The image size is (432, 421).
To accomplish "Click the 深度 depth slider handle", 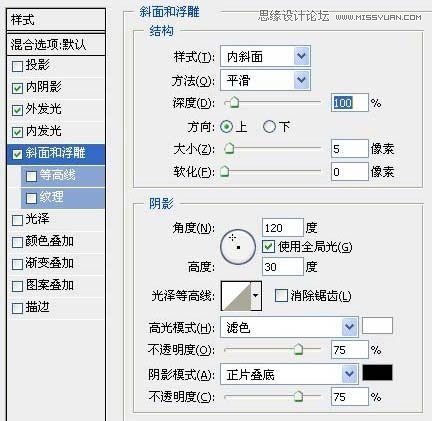I will pos(235,103).
